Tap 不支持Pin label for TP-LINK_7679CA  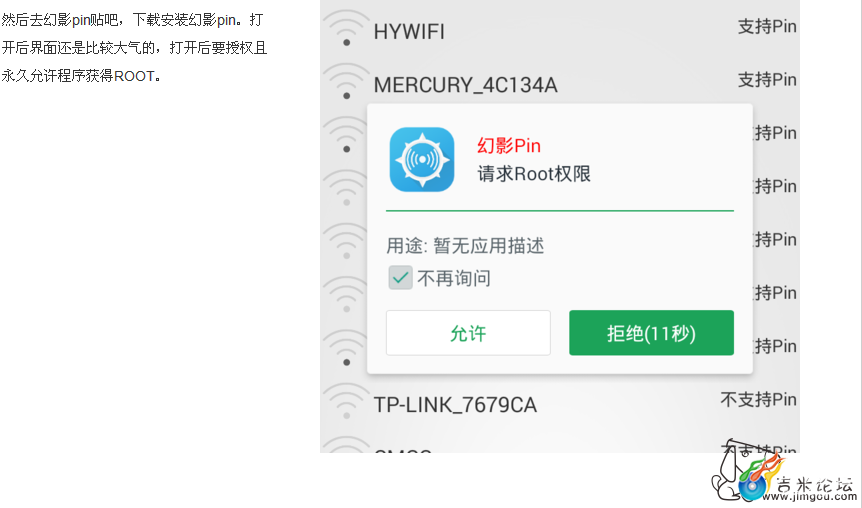click(x=758, y=399)
